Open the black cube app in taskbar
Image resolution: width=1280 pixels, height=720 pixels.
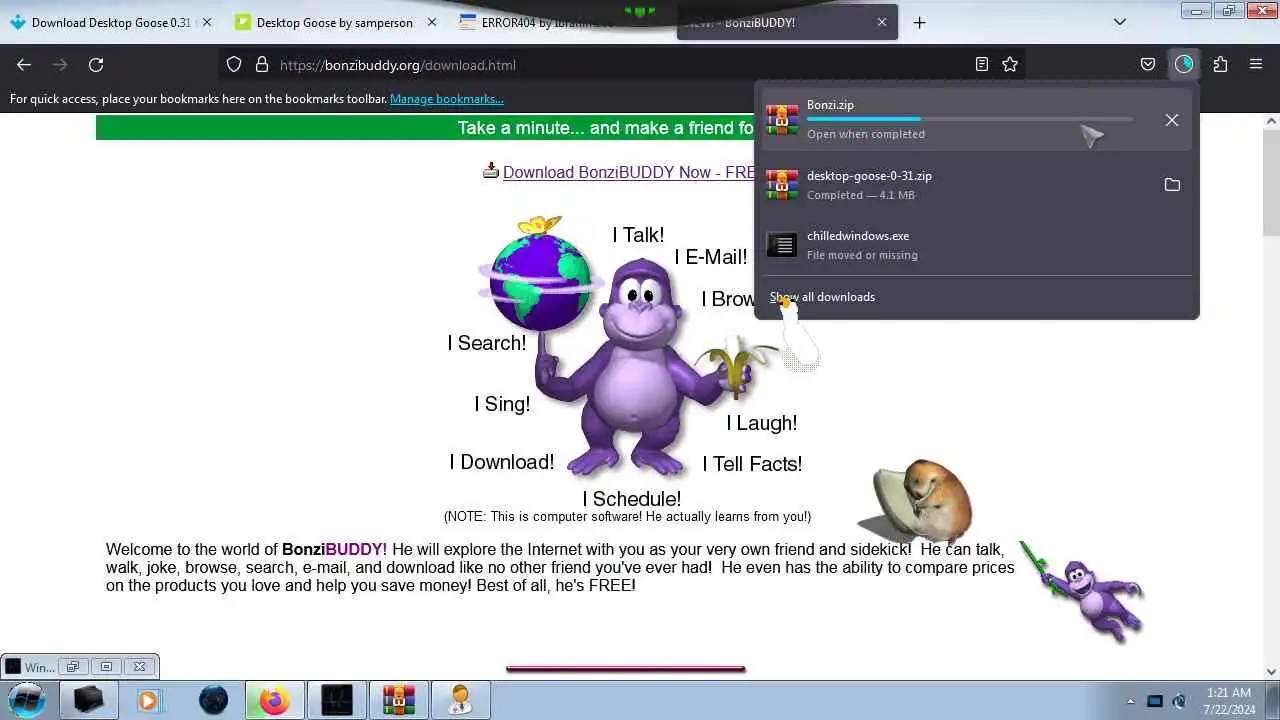pos(89,700)
